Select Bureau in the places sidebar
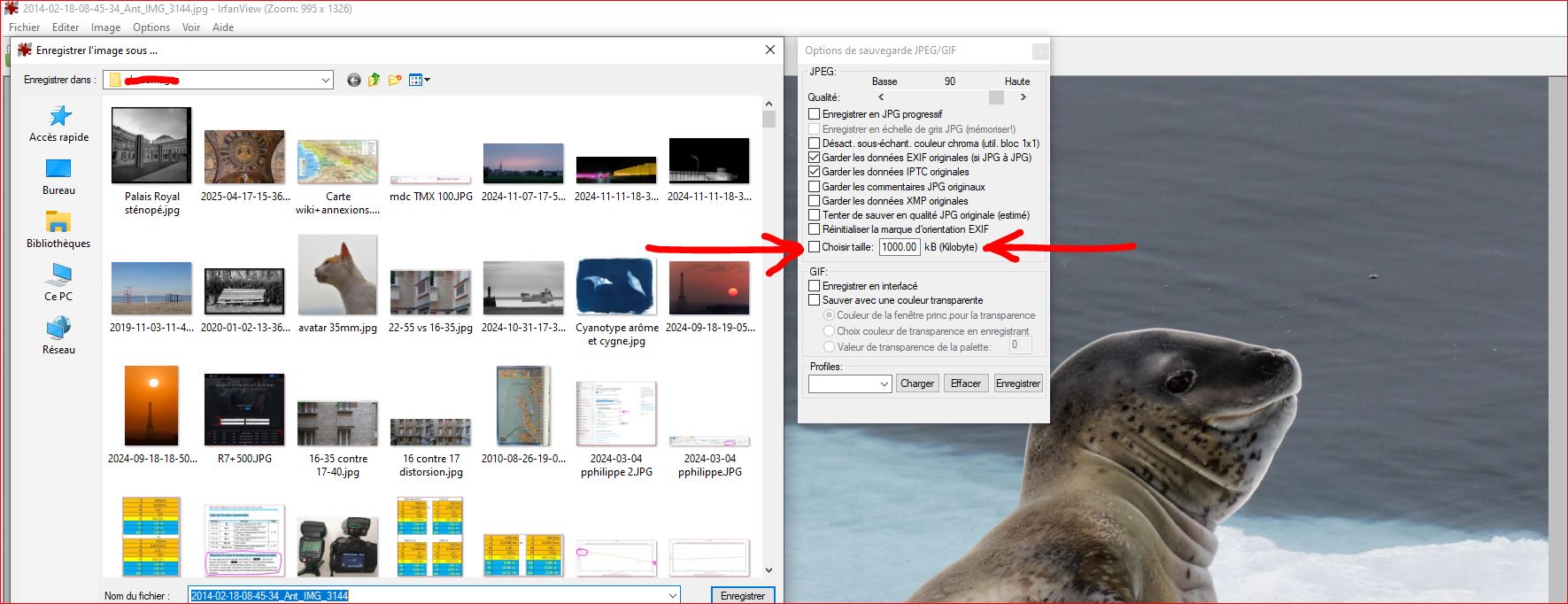Image resolution: width=1568 pixels, height=604 pixels. pyautogui.click(x=59, y=177)
